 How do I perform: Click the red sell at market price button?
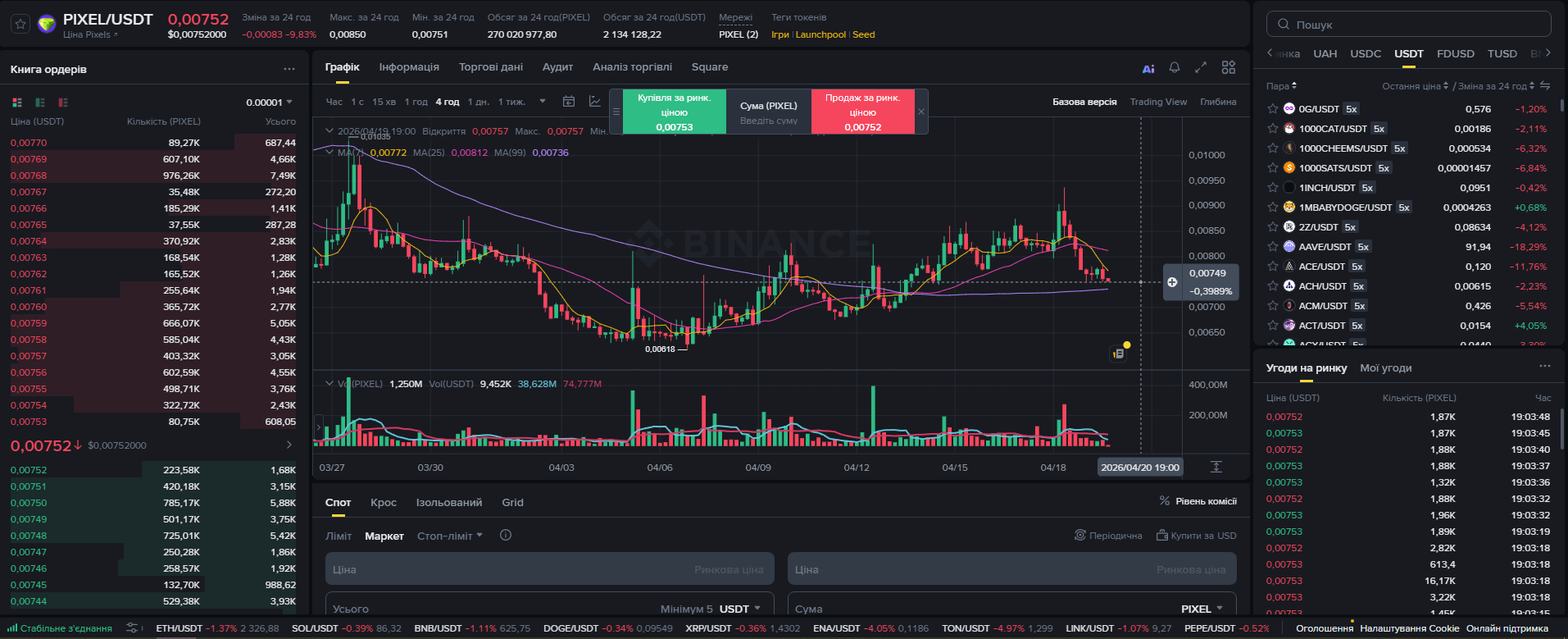[x=863, y=112]
